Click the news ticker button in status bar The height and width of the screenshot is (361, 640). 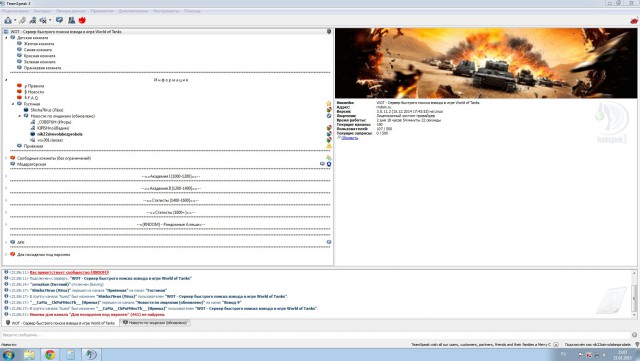pos(556,345)
